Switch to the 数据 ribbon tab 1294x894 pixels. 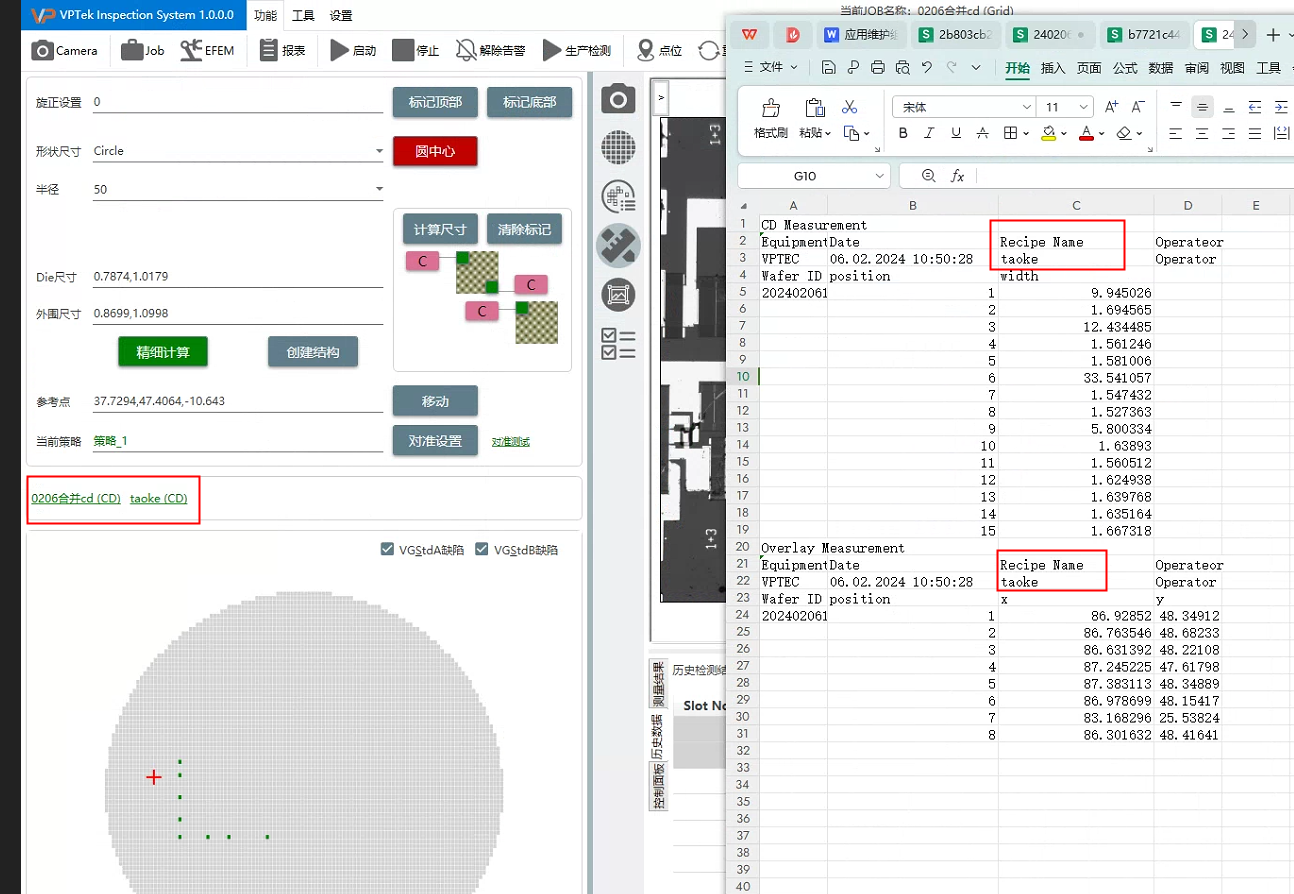pos(1161,67)
